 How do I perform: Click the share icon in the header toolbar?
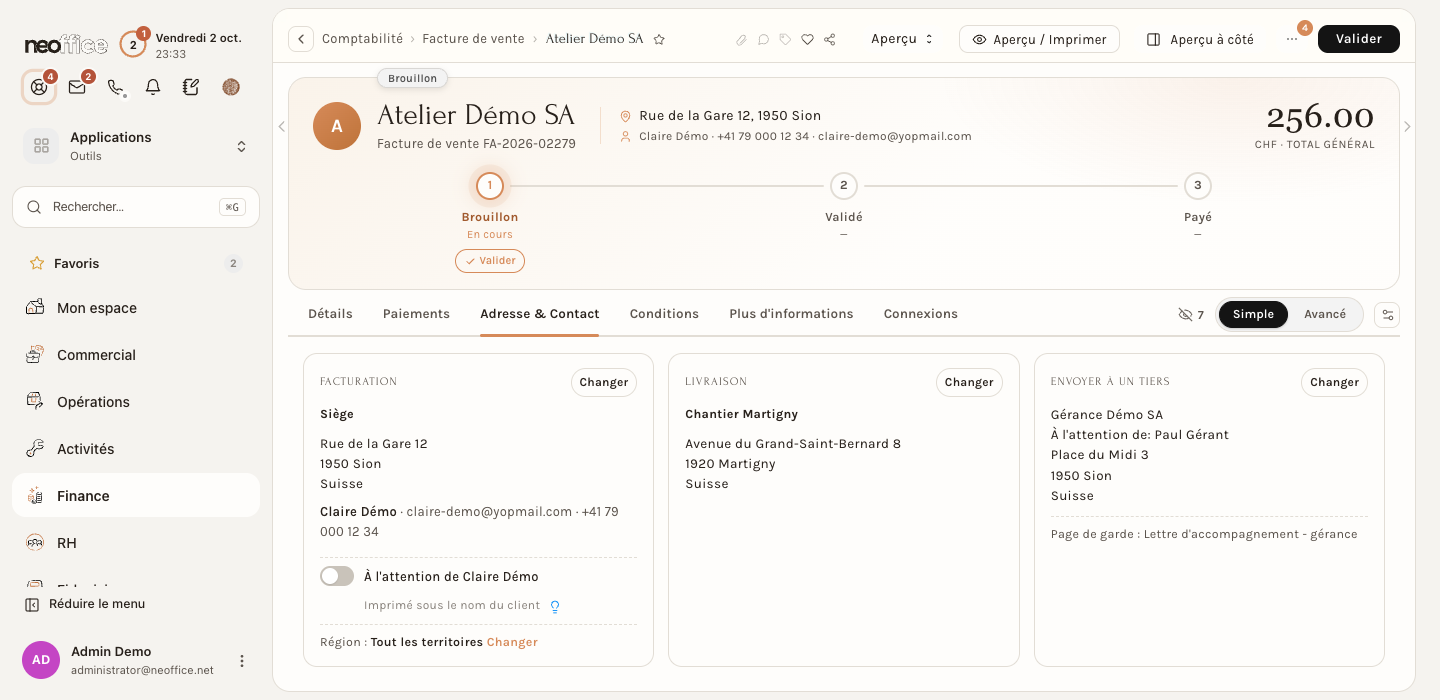(x=830, y=40)
